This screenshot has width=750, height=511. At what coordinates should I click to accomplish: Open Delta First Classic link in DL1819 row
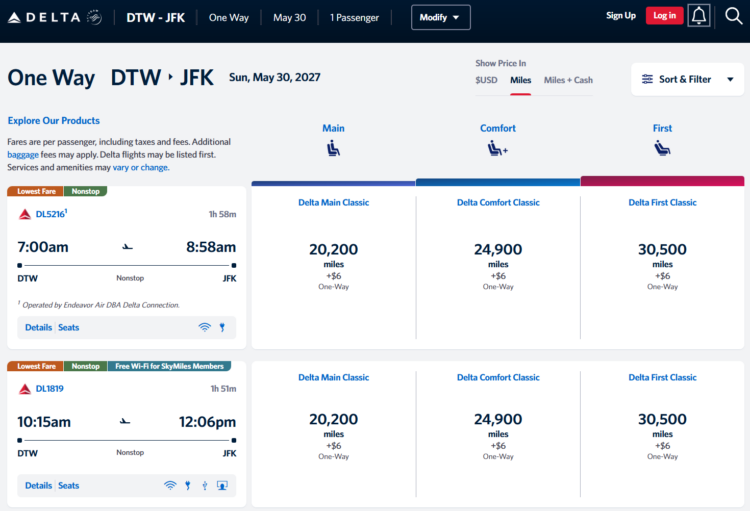[662, 377]
